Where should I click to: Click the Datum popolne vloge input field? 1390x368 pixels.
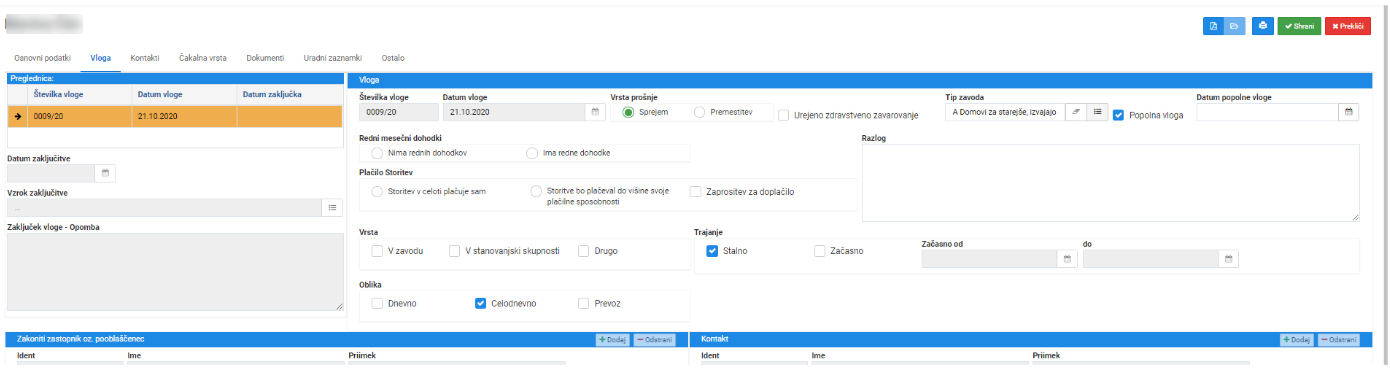[1267, 112]
